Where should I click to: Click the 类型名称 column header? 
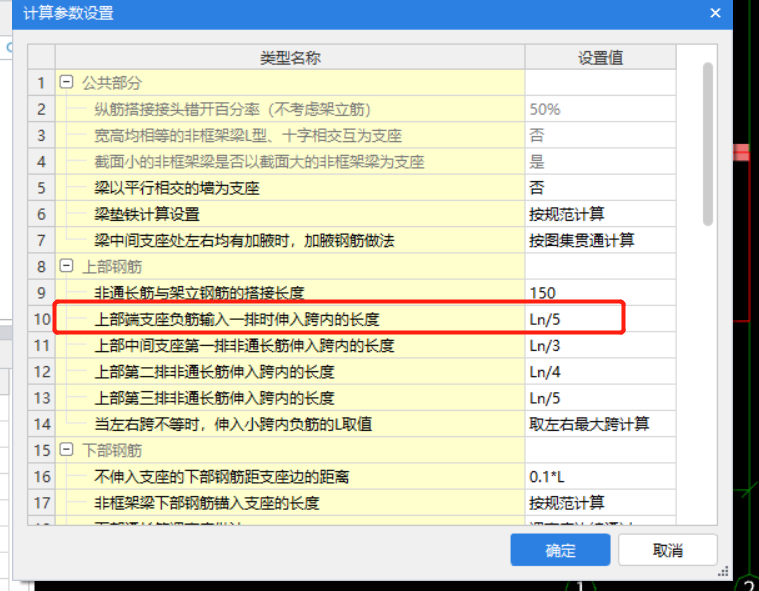(x=290, y=57)
